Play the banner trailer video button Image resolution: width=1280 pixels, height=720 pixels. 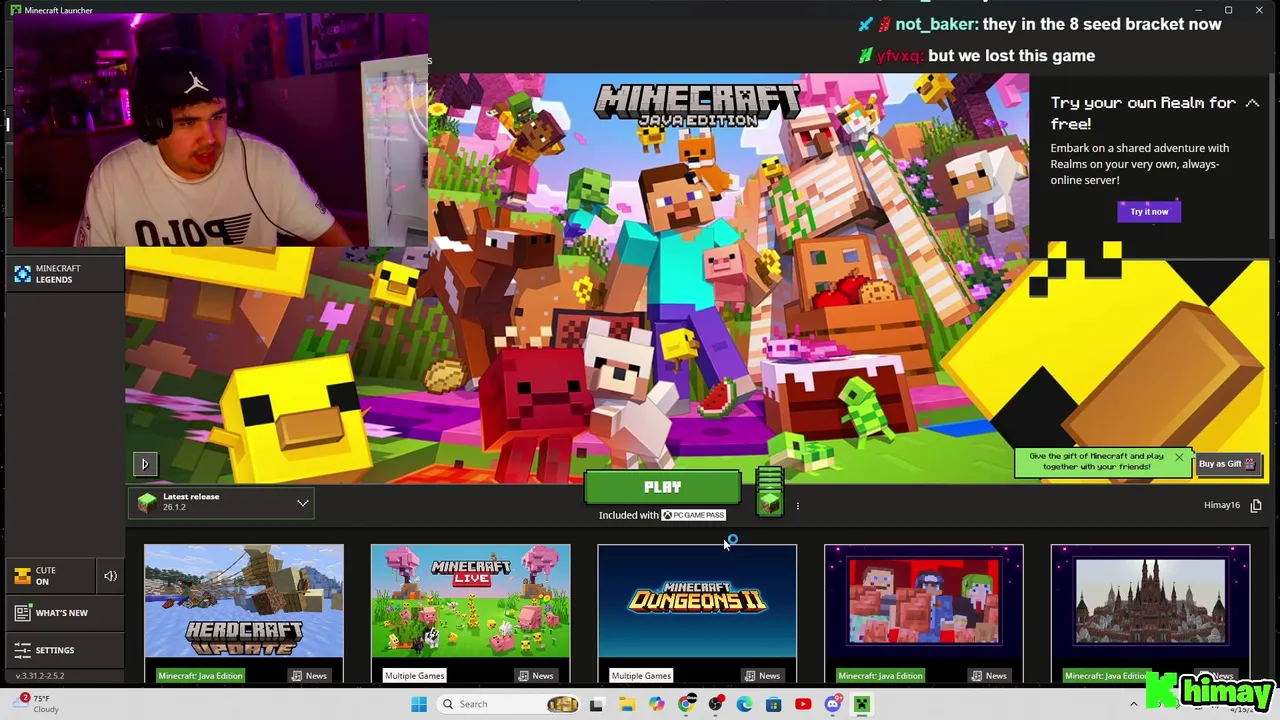(145, 464)
